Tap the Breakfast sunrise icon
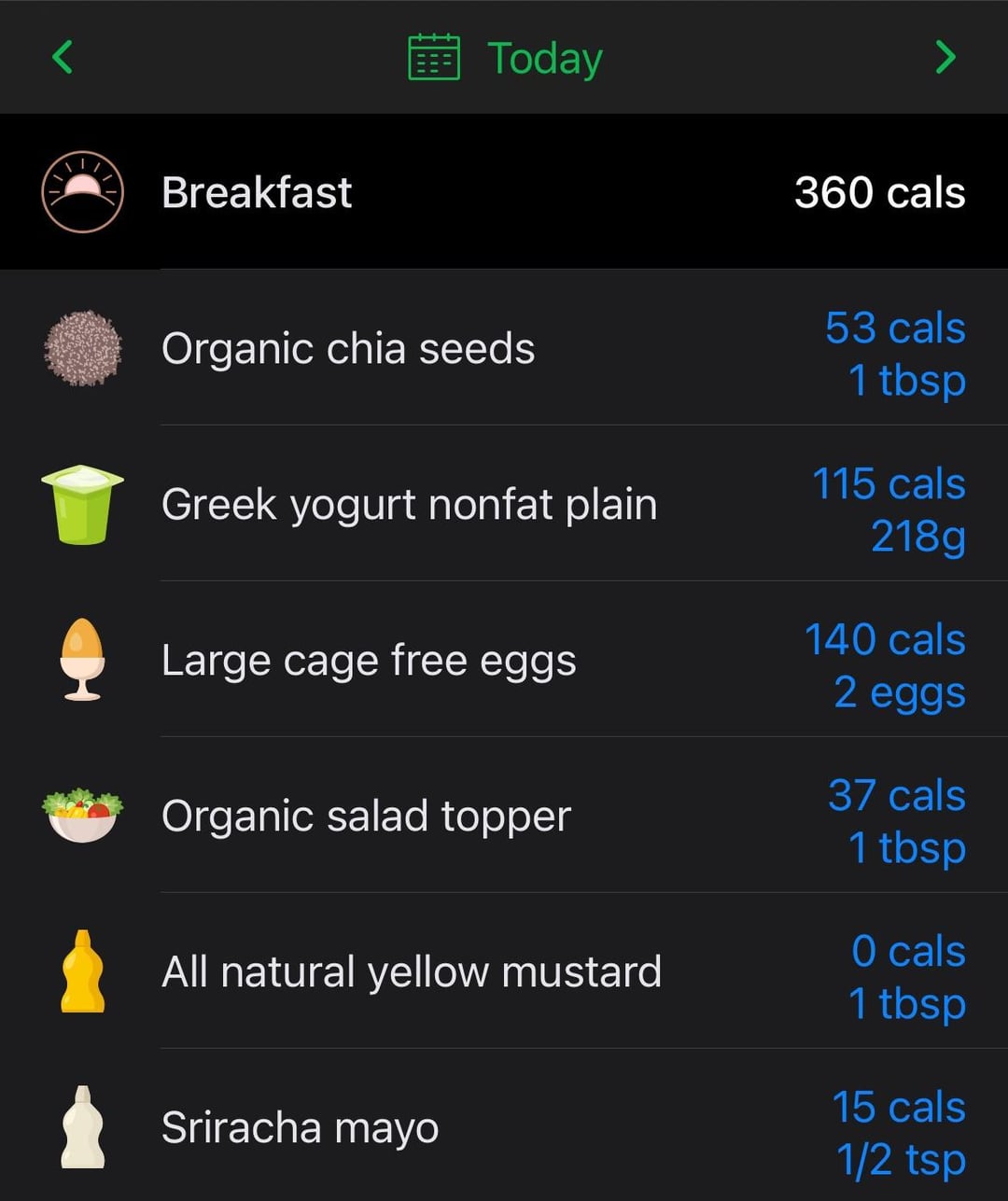This screenshot has height=1201, width=1008. [83, 191]
